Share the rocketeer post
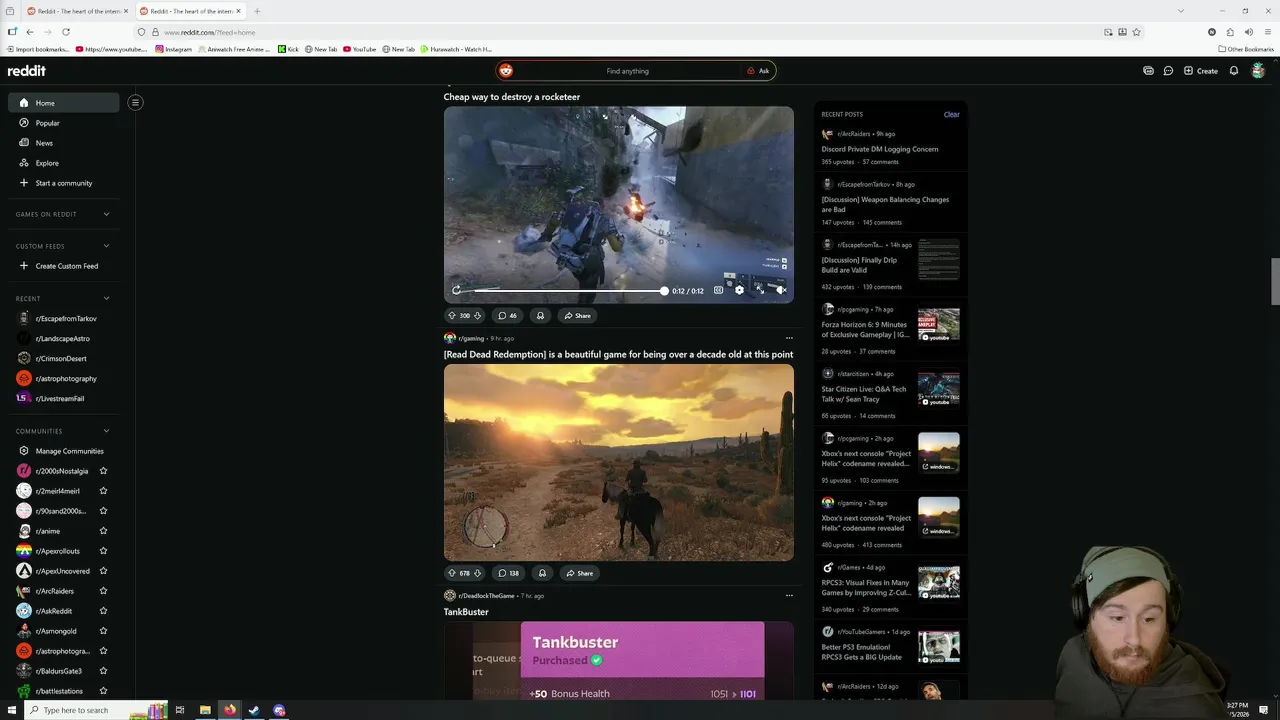This screenshot has width=1280, height=720. [x=577, y=316]
